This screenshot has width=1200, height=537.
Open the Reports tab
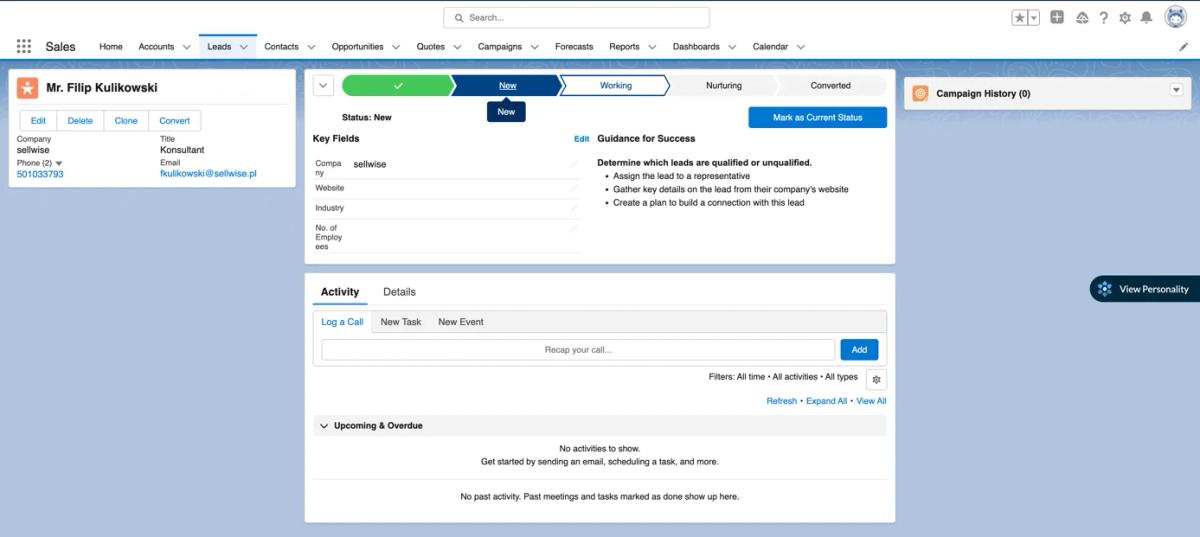tap(624, 46)
